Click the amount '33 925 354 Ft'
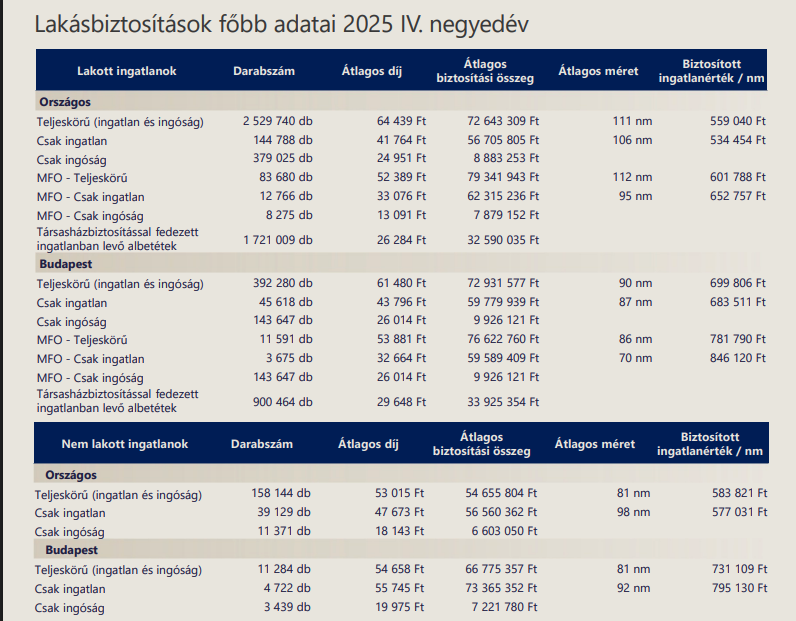 point(503,402)
